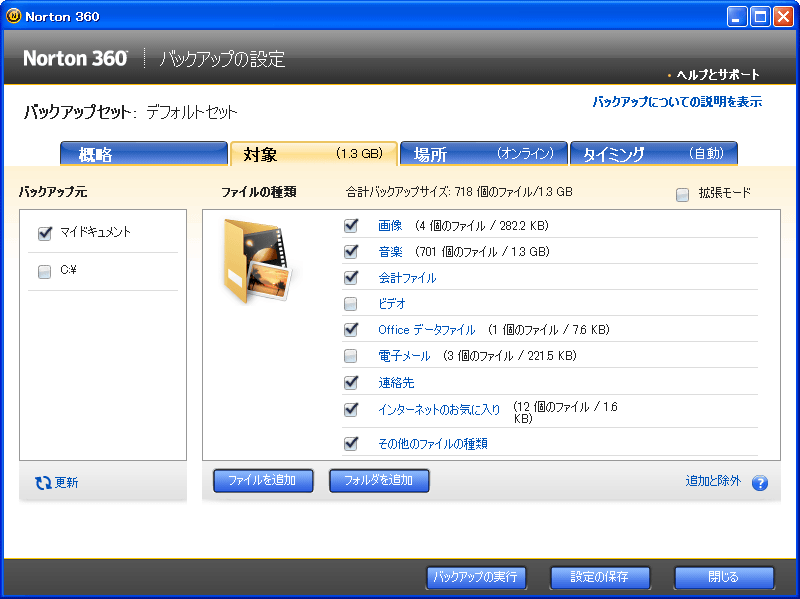This screenshot has height=599, width=800.
Task: Click the 設定の保存 button
Action: (x=600, y=577)
